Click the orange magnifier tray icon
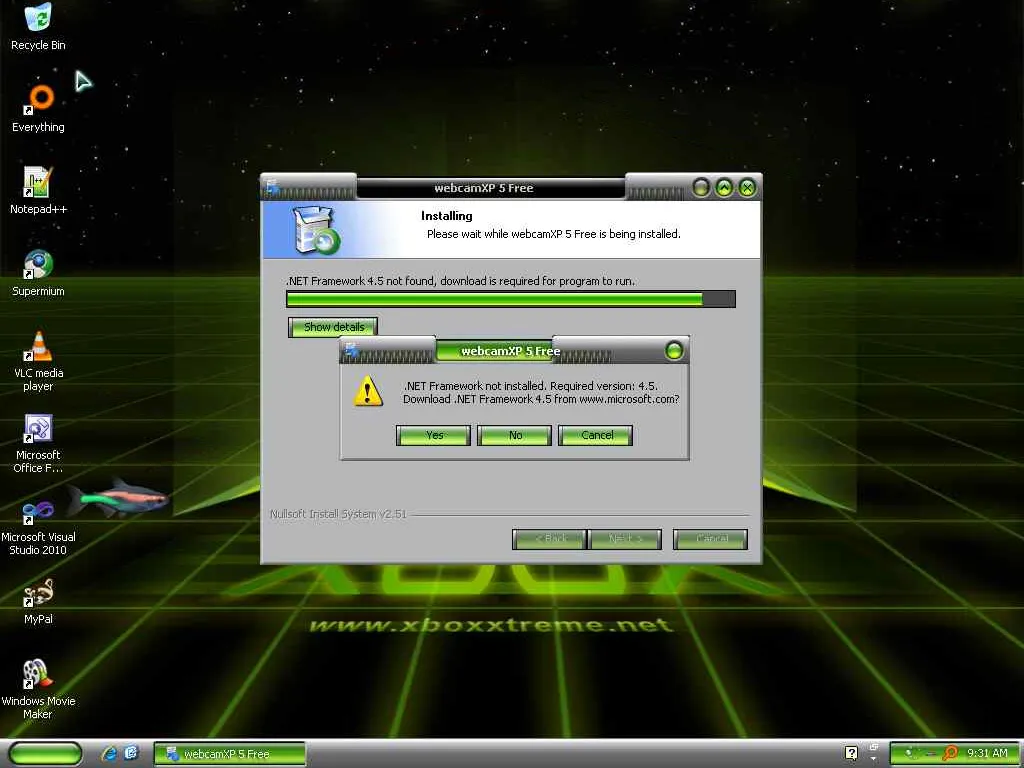The image size is (1024, 768). click(x=950, y=753)
